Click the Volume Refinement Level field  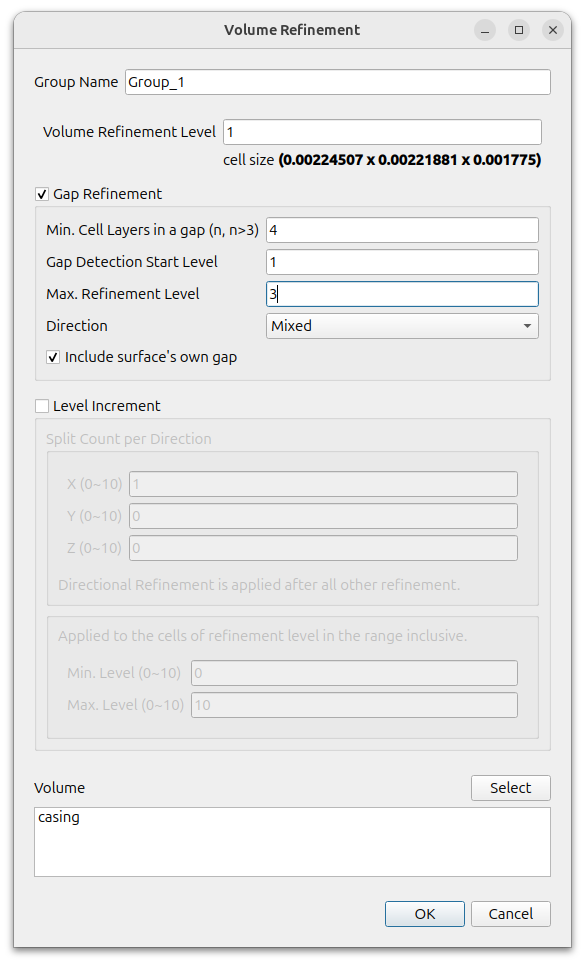click(382, 132)
